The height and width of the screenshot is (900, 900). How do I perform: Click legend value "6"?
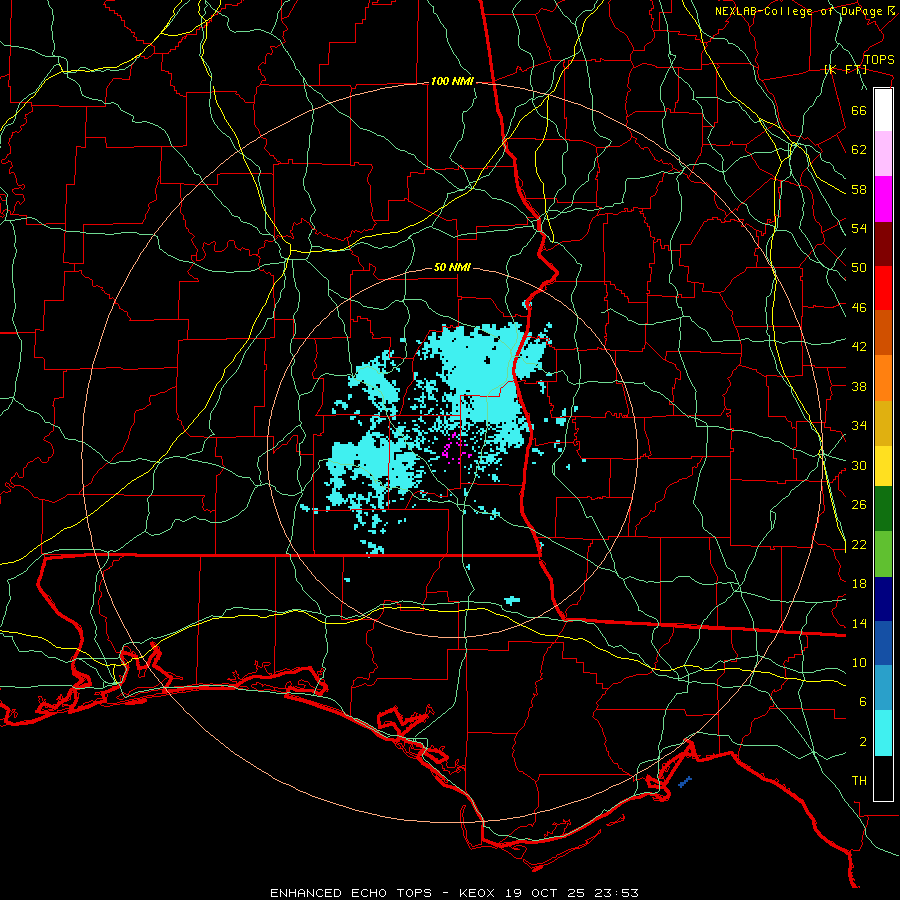pyautogui.click(x=863, y=702)
